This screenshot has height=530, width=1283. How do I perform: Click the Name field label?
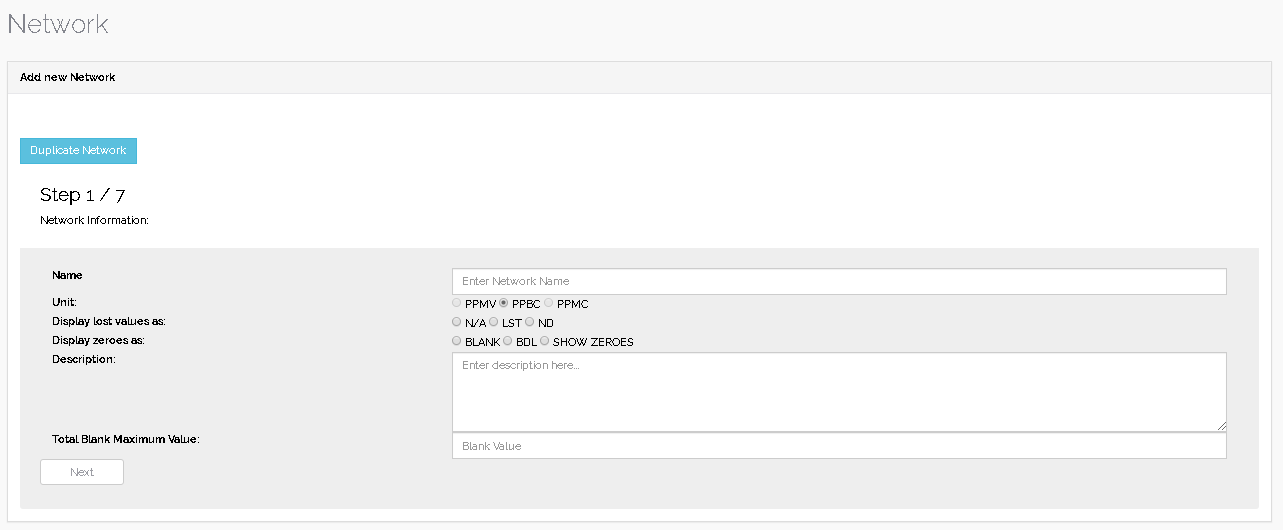[67, 275]
